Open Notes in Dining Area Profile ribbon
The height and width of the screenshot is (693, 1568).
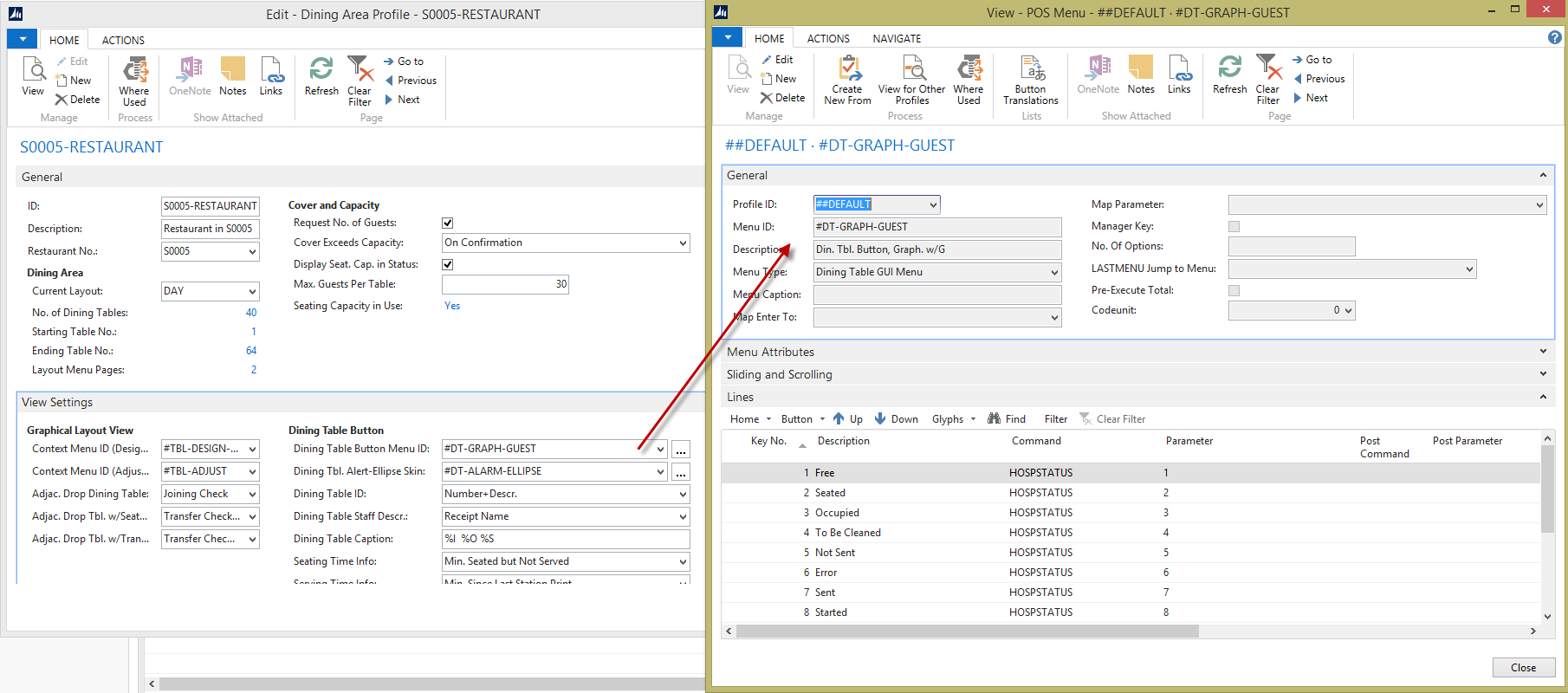click(232, 76)
